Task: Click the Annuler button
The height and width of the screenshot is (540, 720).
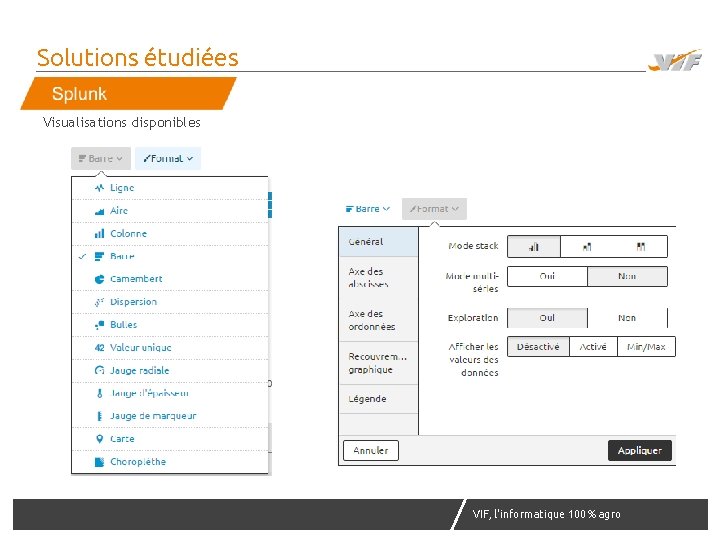Action: pos(371,450)
